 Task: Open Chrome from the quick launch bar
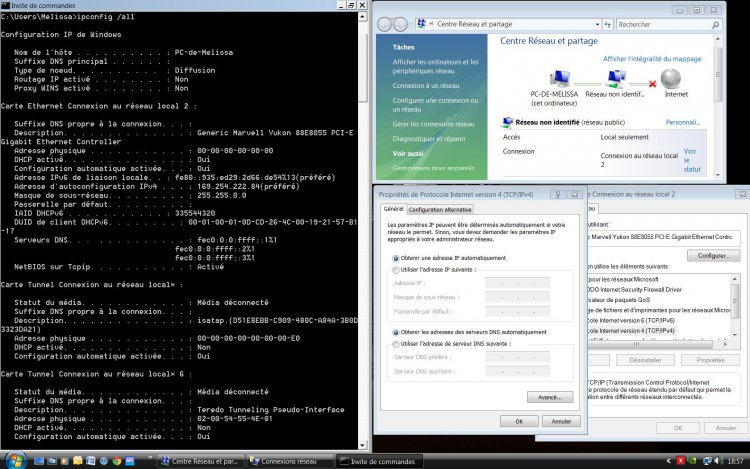(x=117, y=461)
